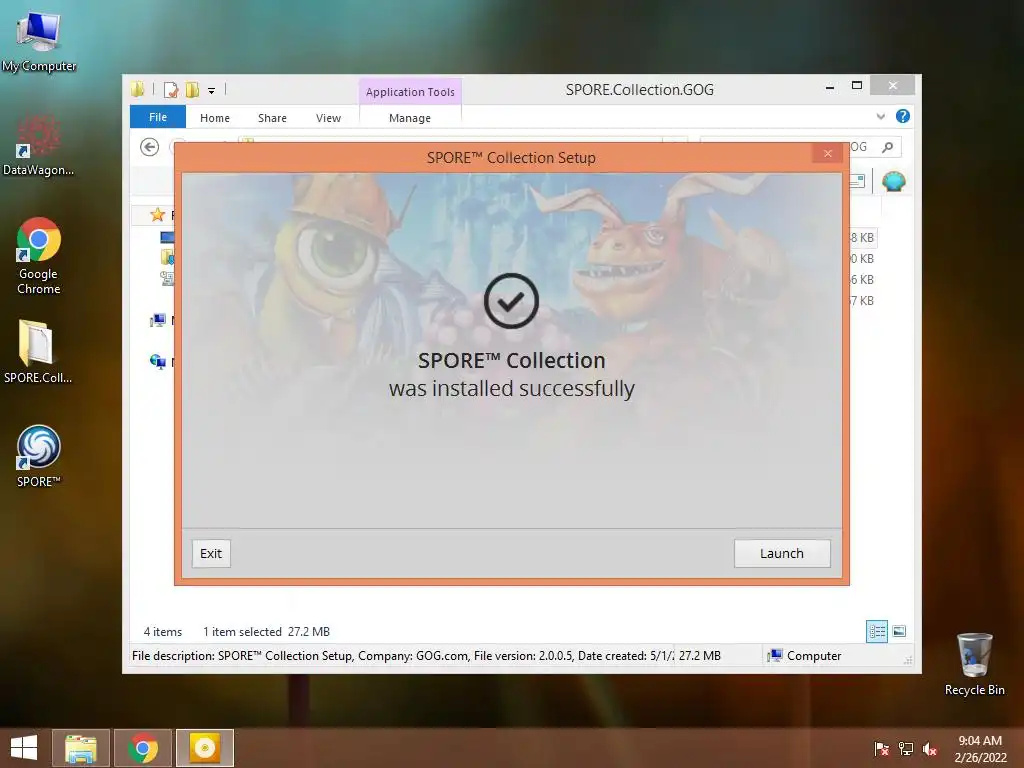
Task: Open the Share ribbon tab
Action: [272, 118]
